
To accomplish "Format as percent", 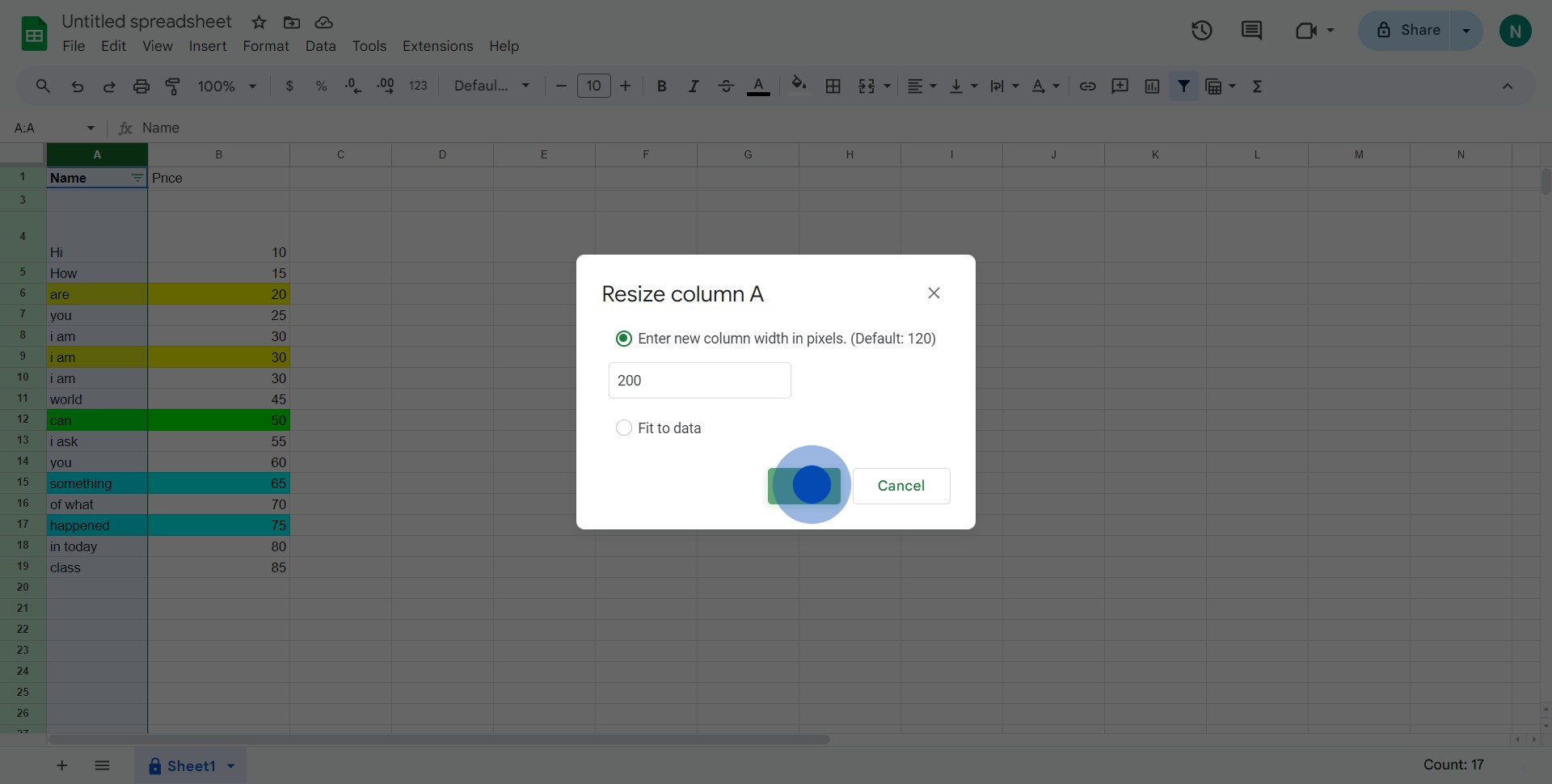I will (321, 86).
